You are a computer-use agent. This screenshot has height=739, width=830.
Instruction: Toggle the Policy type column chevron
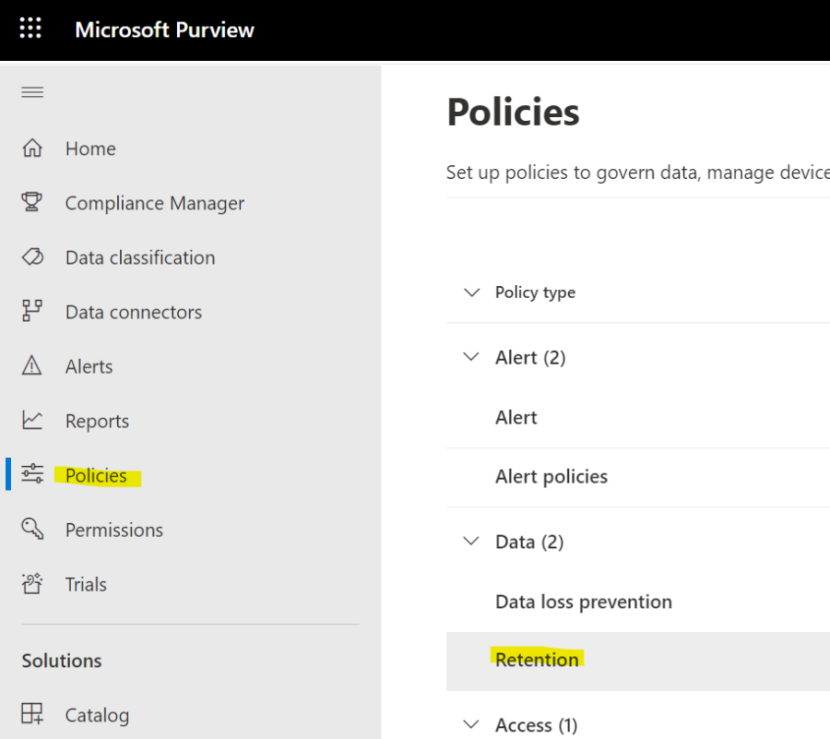point(472,292)
